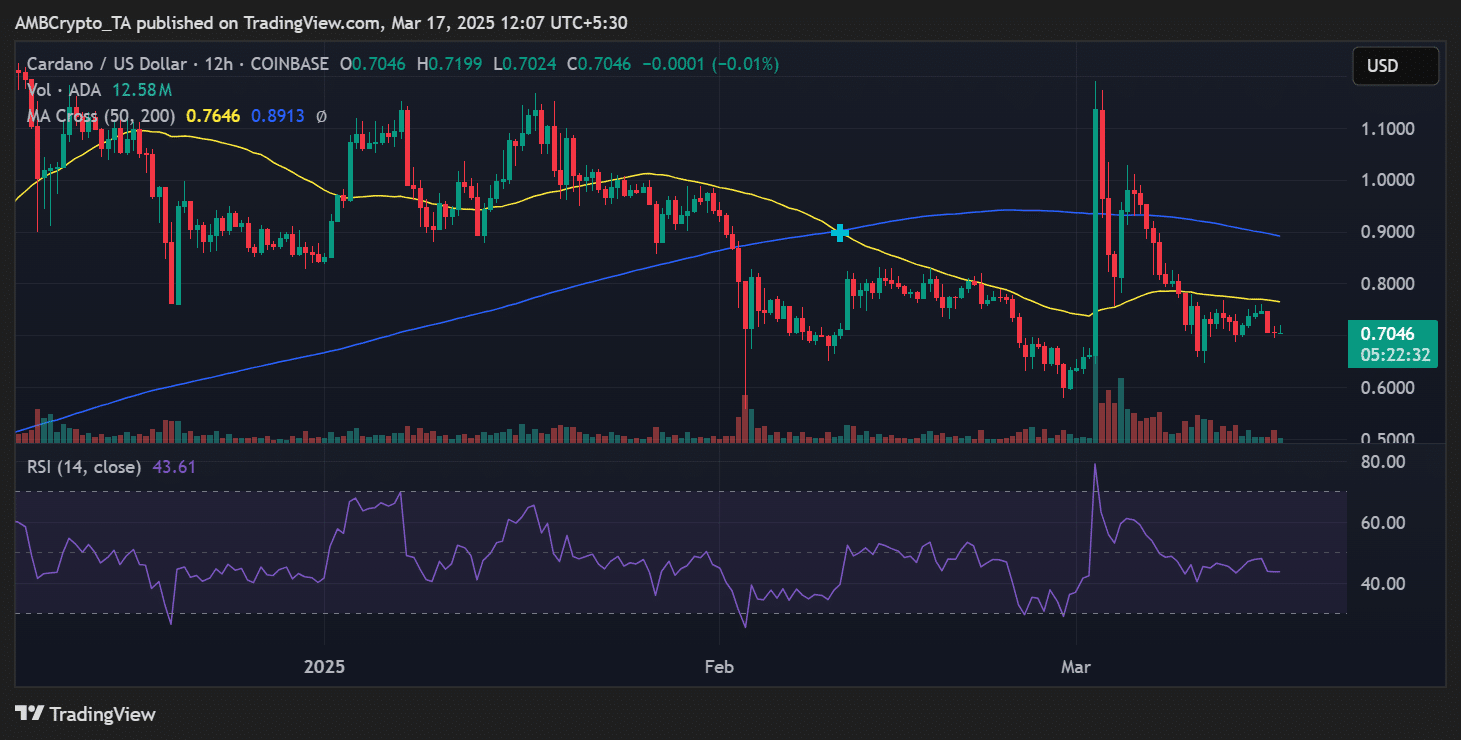Click the blue MA cross marker
The height and width of the screenshot is (740, 1461).
[x=840, y=233]
